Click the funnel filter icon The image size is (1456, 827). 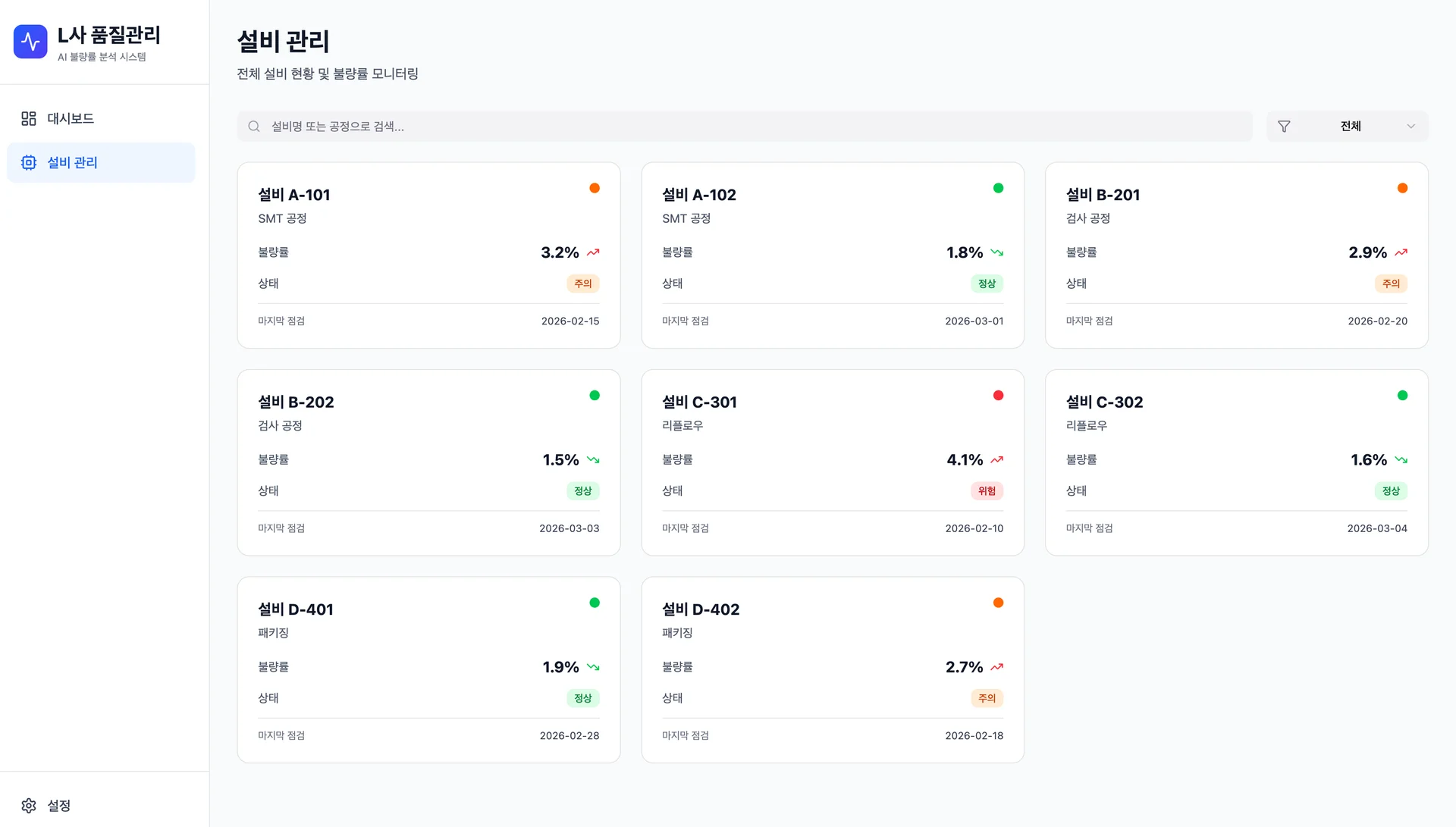tap(1284, 127)
